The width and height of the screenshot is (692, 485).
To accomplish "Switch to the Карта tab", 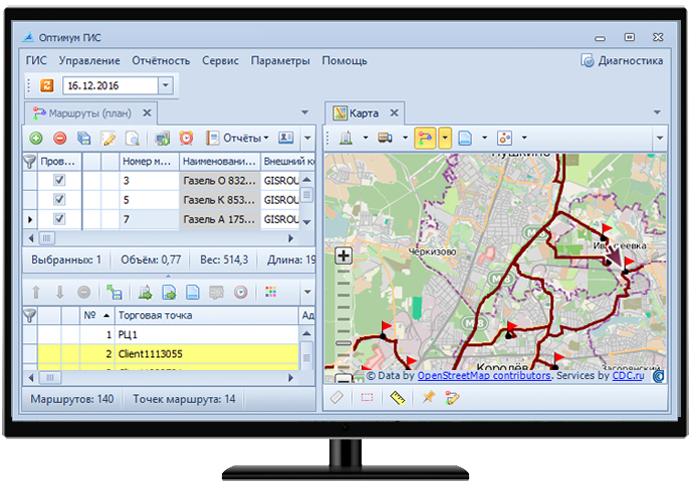I will point(364,113).
